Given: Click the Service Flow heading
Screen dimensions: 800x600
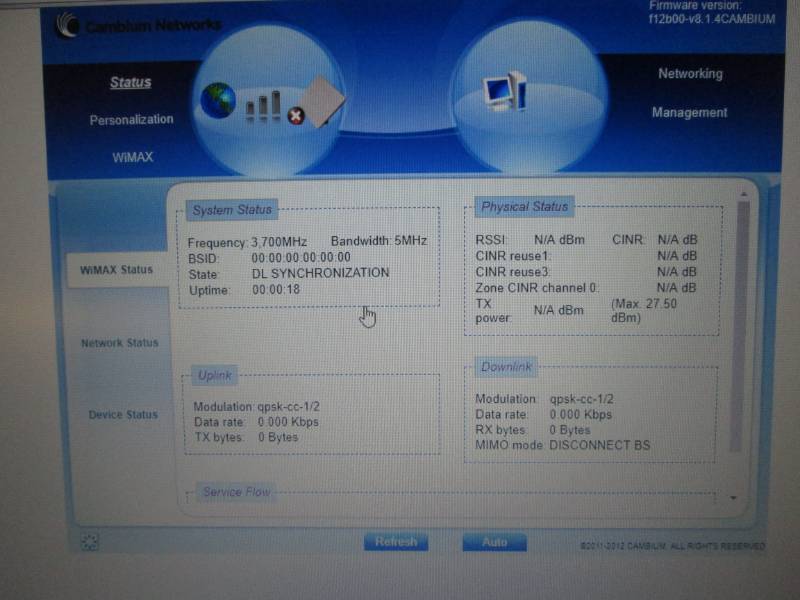Looking at the screenshot, I should point(236,492).
